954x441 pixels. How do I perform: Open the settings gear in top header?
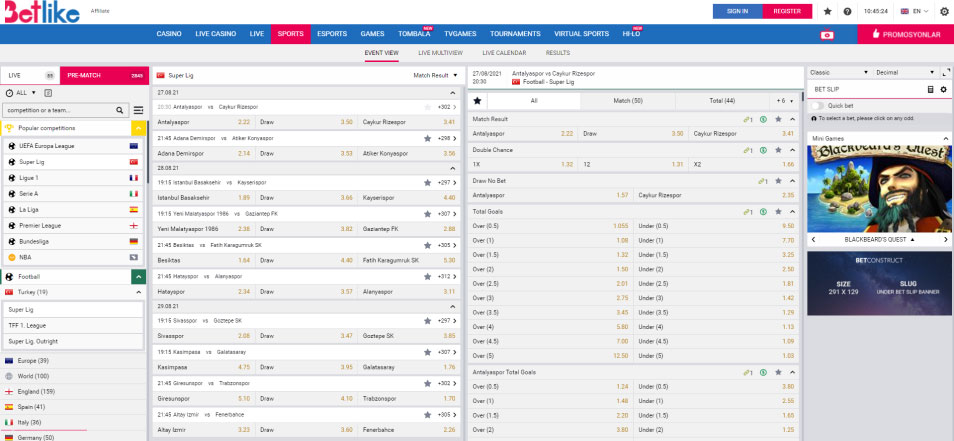944,11
